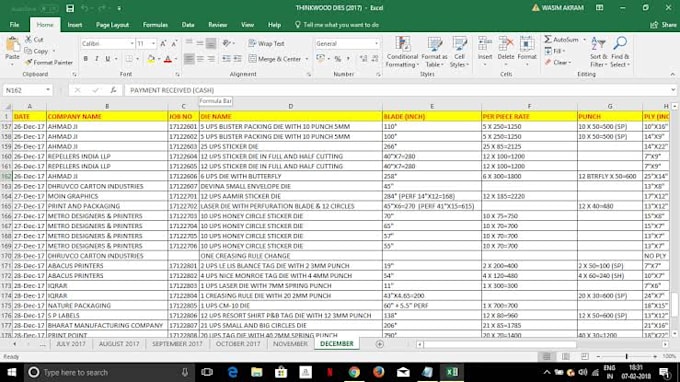Open the Calibri font name dropdown
The width and height of the screenshot is (680, 382).
coord(131,44)
